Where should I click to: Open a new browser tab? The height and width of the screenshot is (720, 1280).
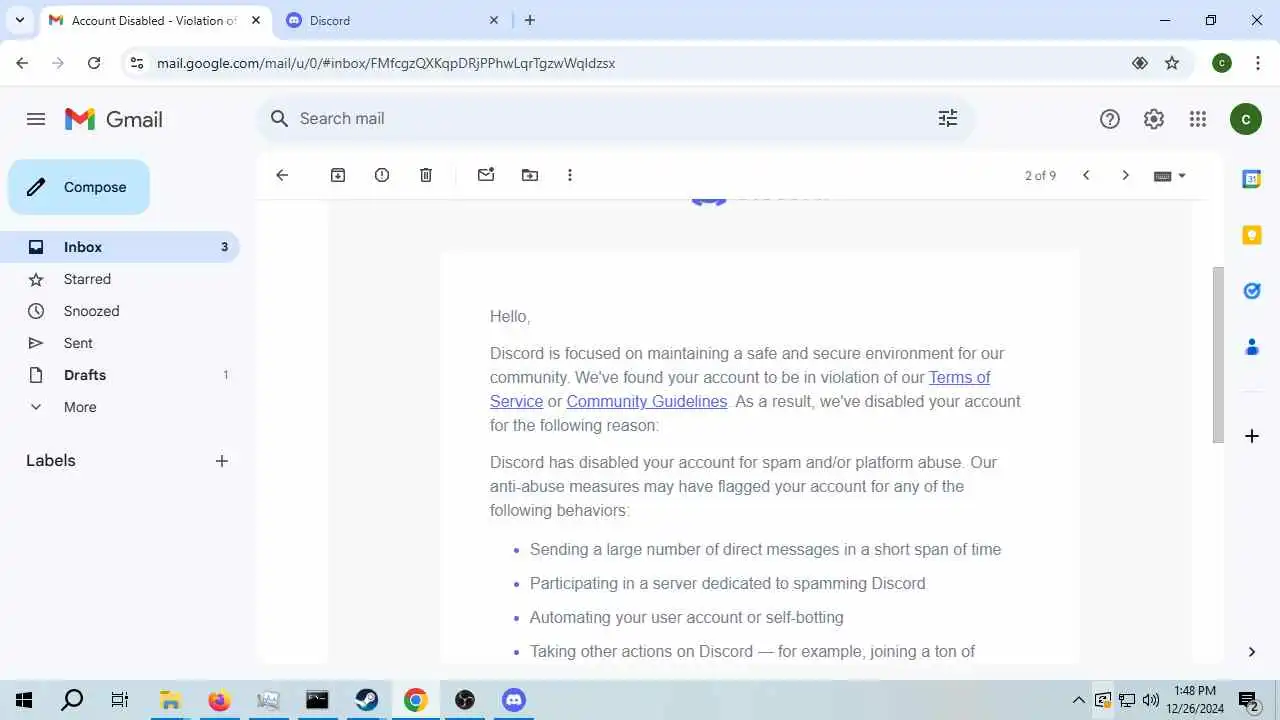[530, 20]
